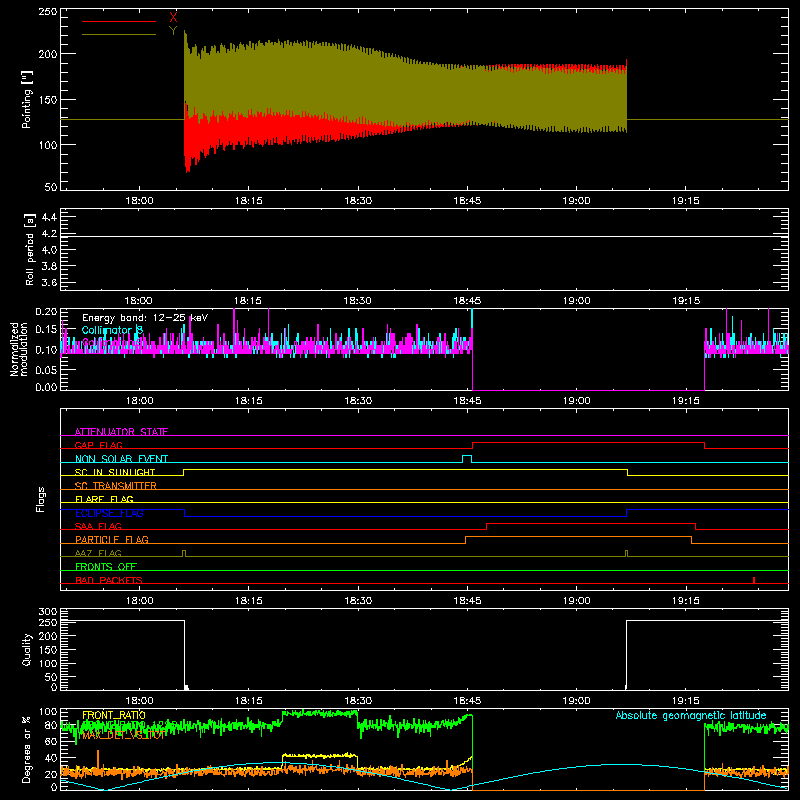Click the Roll period axis title
Image resolution: width=800 pixels, height=800 pixels.
30,249
